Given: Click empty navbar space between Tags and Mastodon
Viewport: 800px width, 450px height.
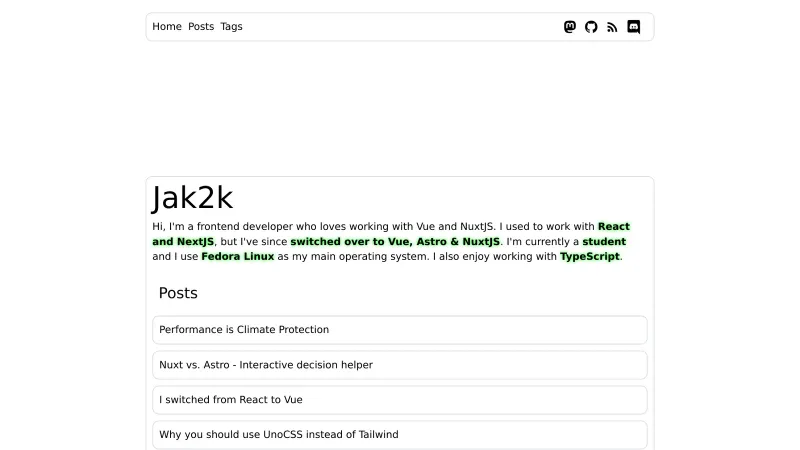Looking at the screenshot, I should (400, 27).
